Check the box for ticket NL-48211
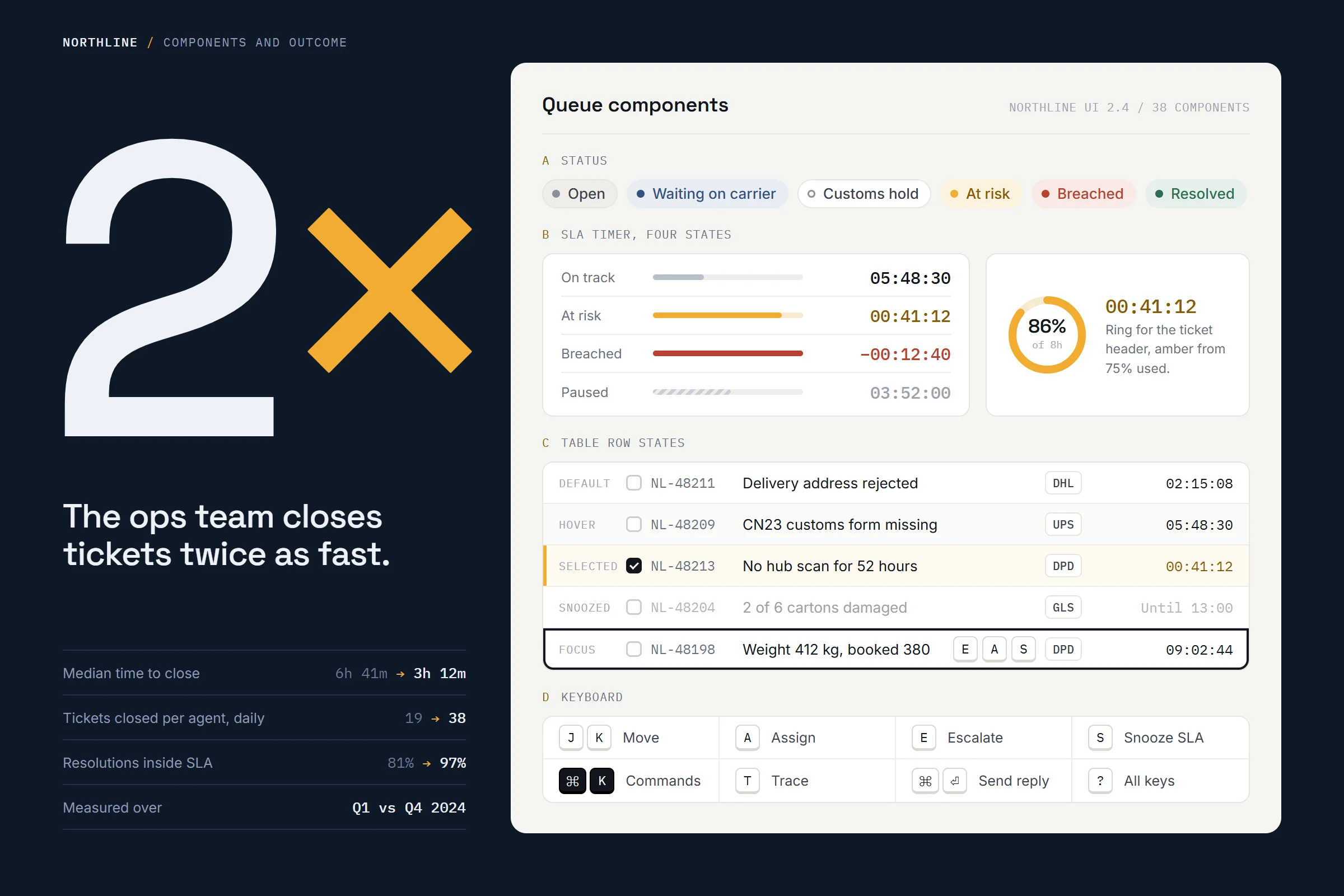Viewport: 1344px width, 896px height. [x=634, y=483]
